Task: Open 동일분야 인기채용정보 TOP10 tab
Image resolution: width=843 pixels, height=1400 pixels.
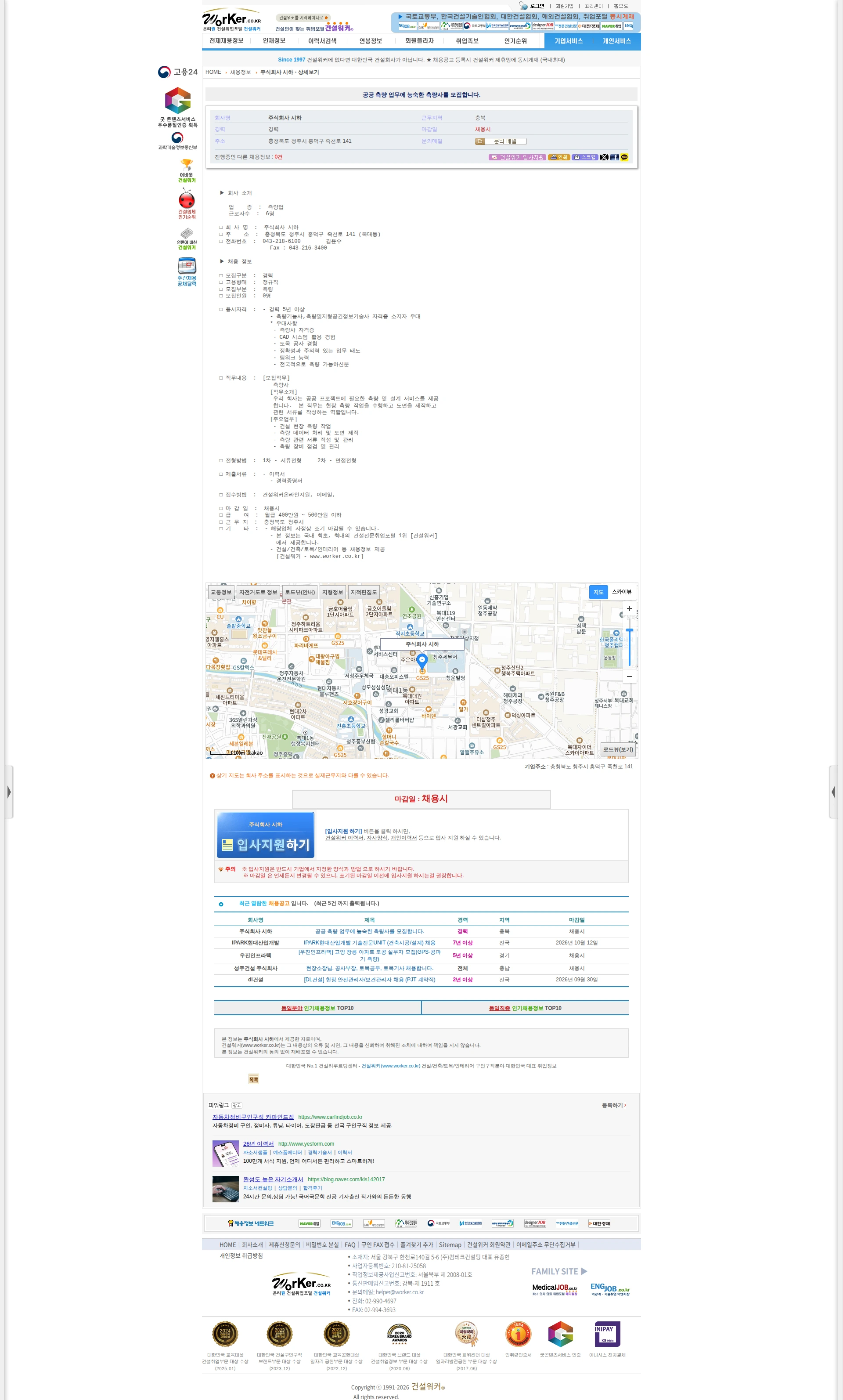Action: coord(317,1008)
